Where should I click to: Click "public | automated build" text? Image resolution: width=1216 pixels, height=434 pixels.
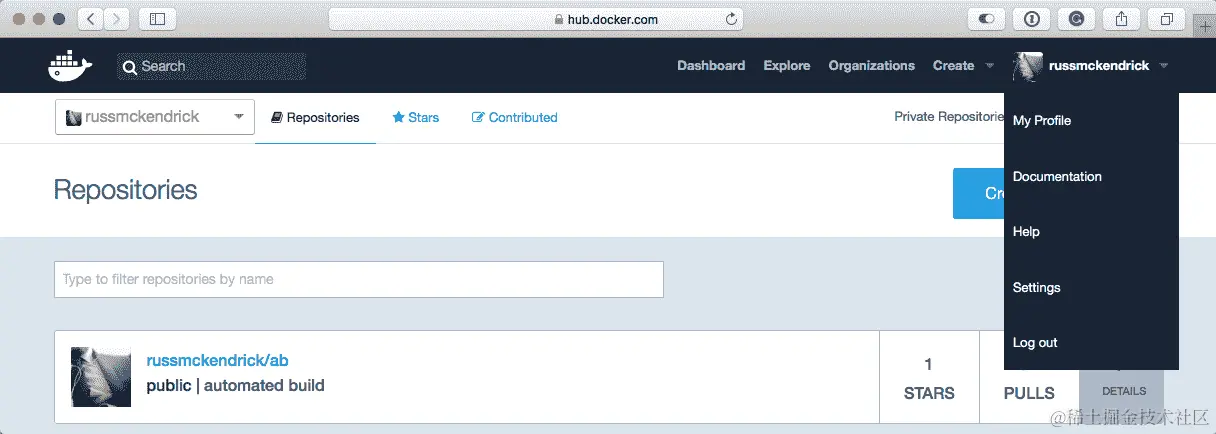(235, 386)
